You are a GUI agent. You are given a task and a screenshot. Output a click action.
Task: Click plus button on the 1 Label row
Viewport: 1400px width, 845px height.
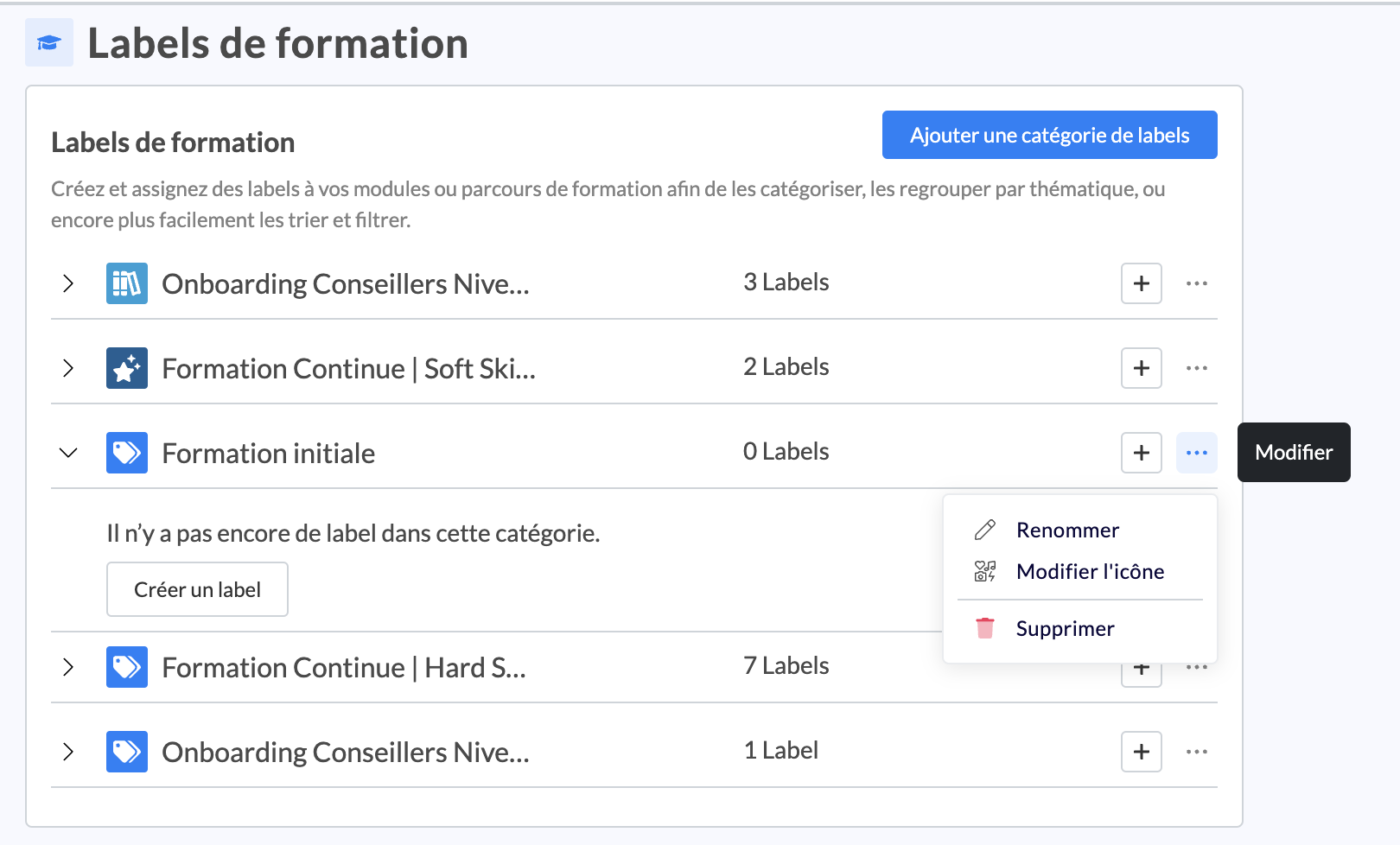[1141, 752]
